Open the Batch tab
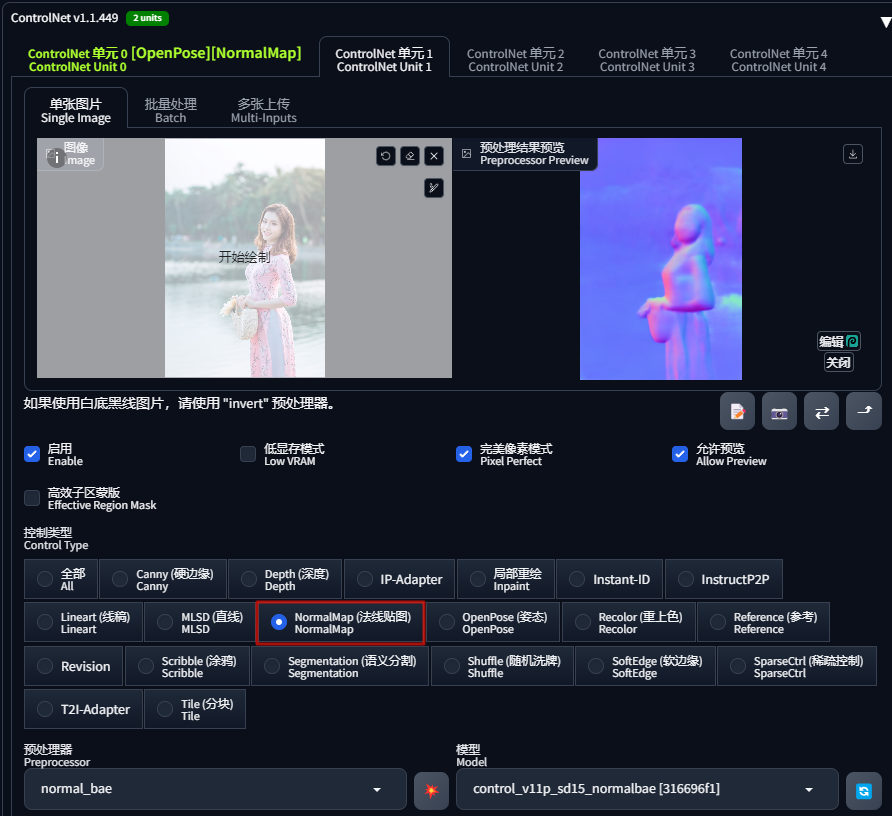 point(171,110)
